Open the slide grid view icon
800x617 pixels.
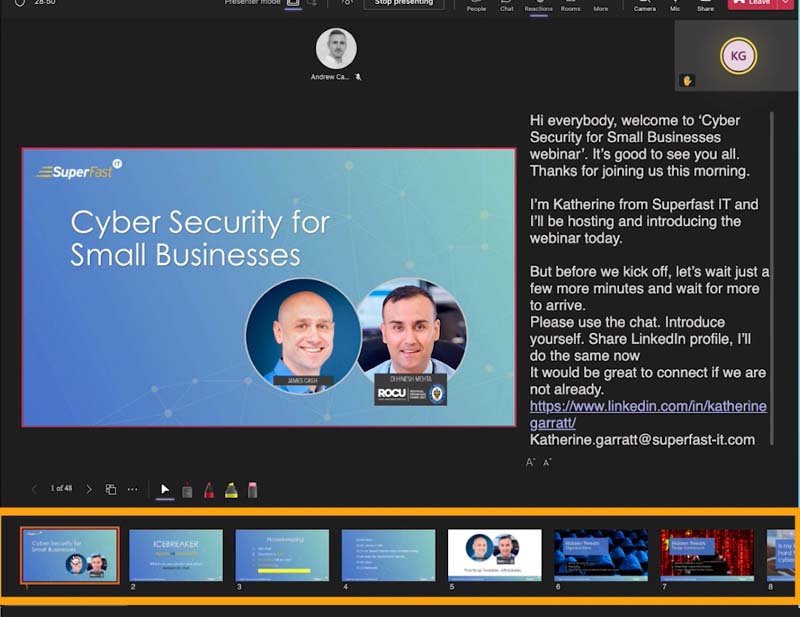111,489
